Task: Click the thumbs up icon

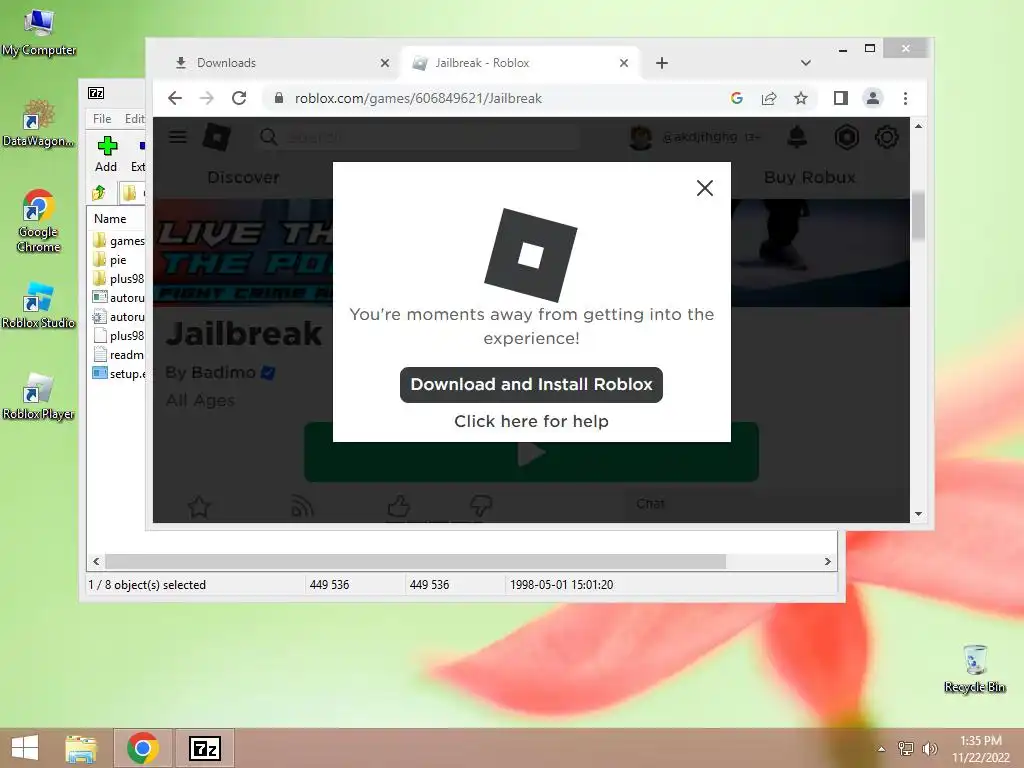Action: (x=399, y=506)
